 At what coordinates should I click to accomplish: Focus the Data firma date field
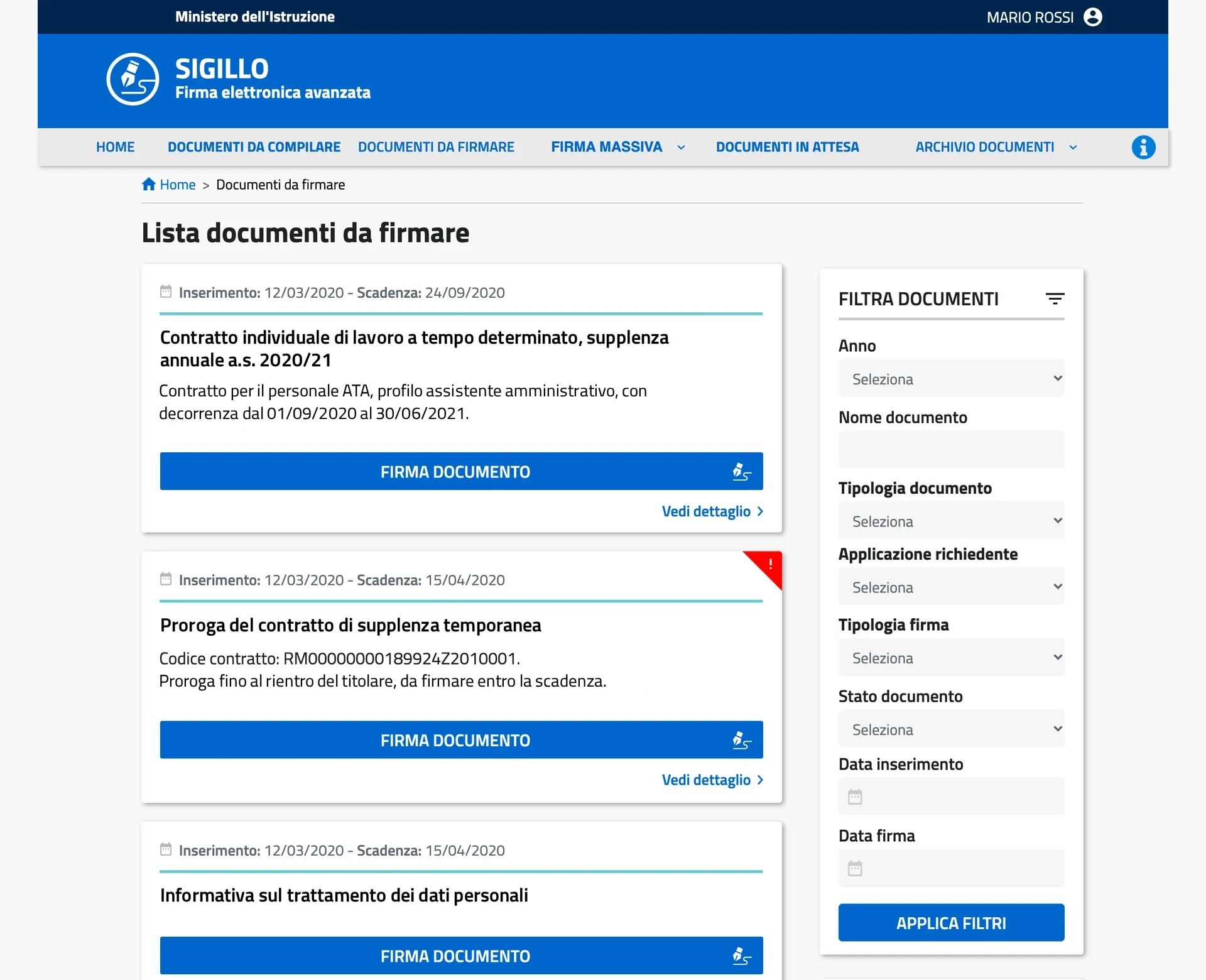951,868
